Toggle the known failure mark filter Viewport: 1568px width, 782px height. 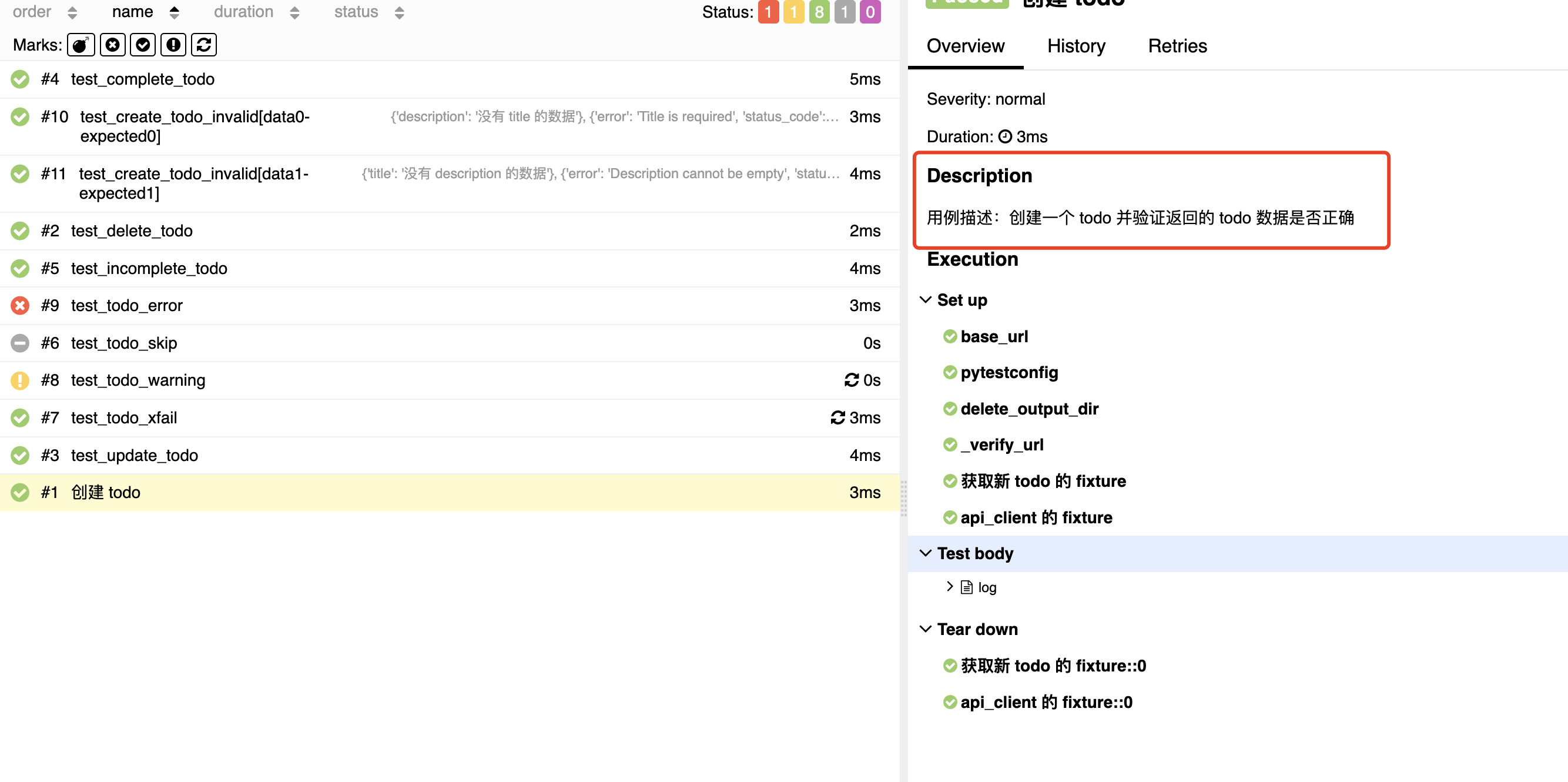pyautogui.click(x=112, y=45)
